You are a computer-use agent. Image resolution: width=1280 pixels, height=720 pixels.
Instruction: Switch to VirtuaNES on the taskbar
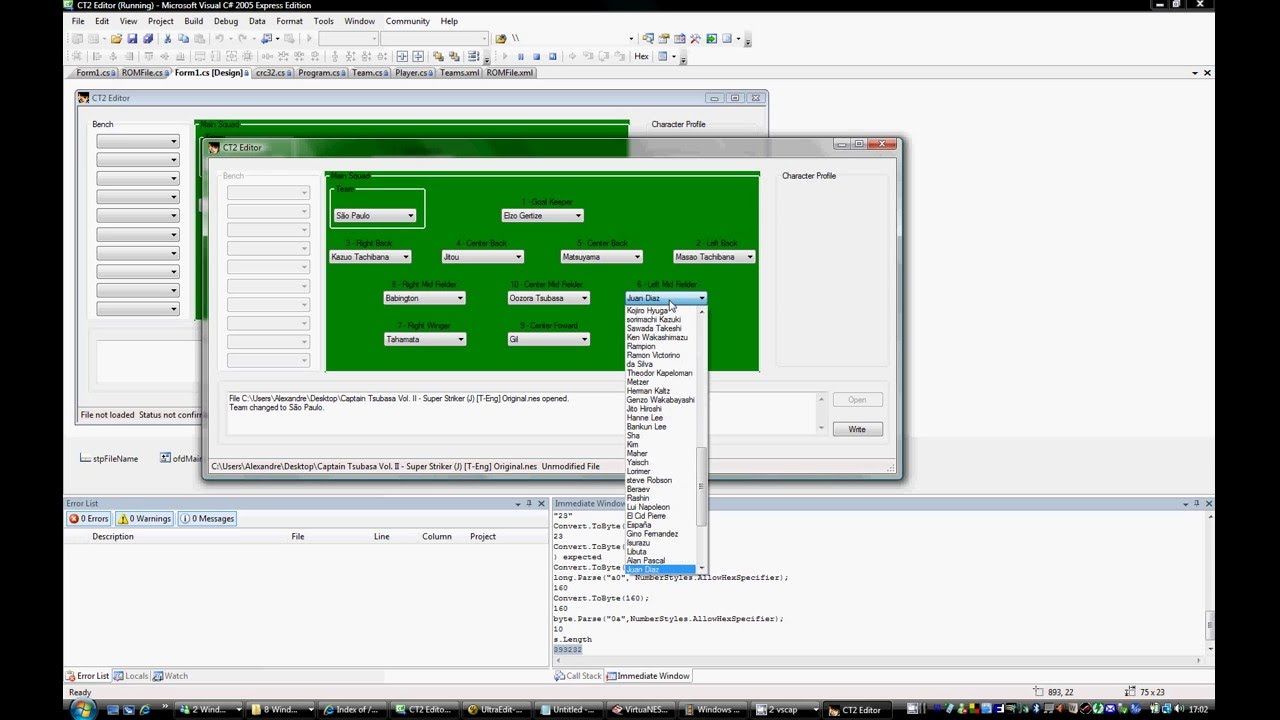coord(639,710)
